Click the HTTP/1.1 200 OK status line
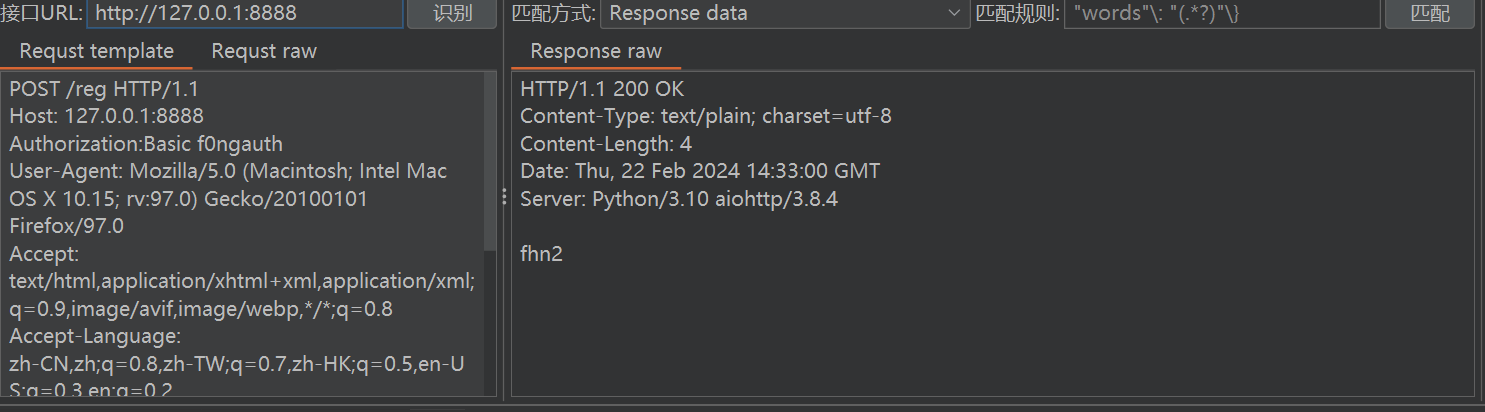Viewport: 1485px width, 412px height. 602,88
